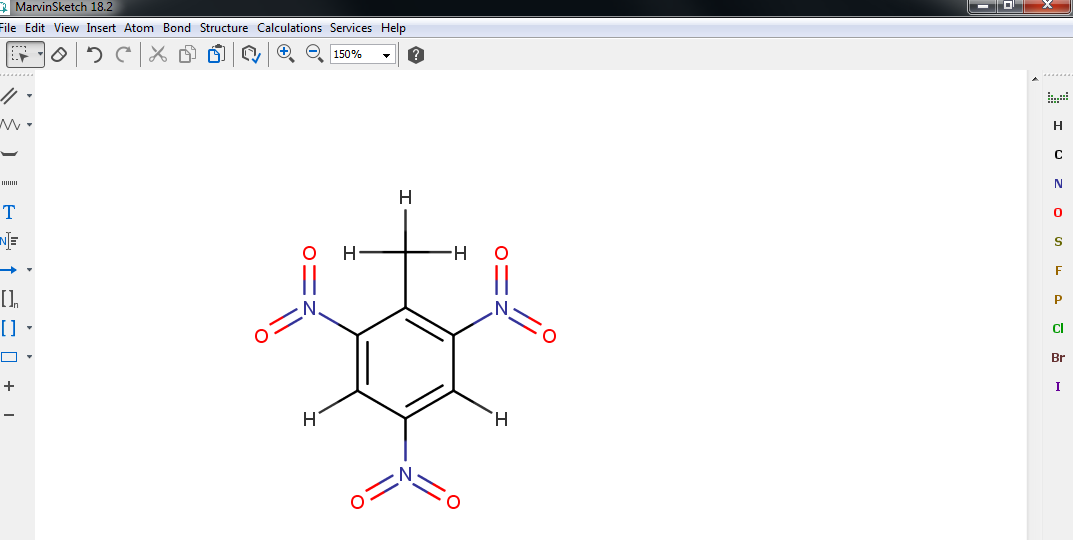The height and width of the screenshot is (540, 1073).
Task: Run the Clean/Check structure tool
Action: tap(251, 55)
